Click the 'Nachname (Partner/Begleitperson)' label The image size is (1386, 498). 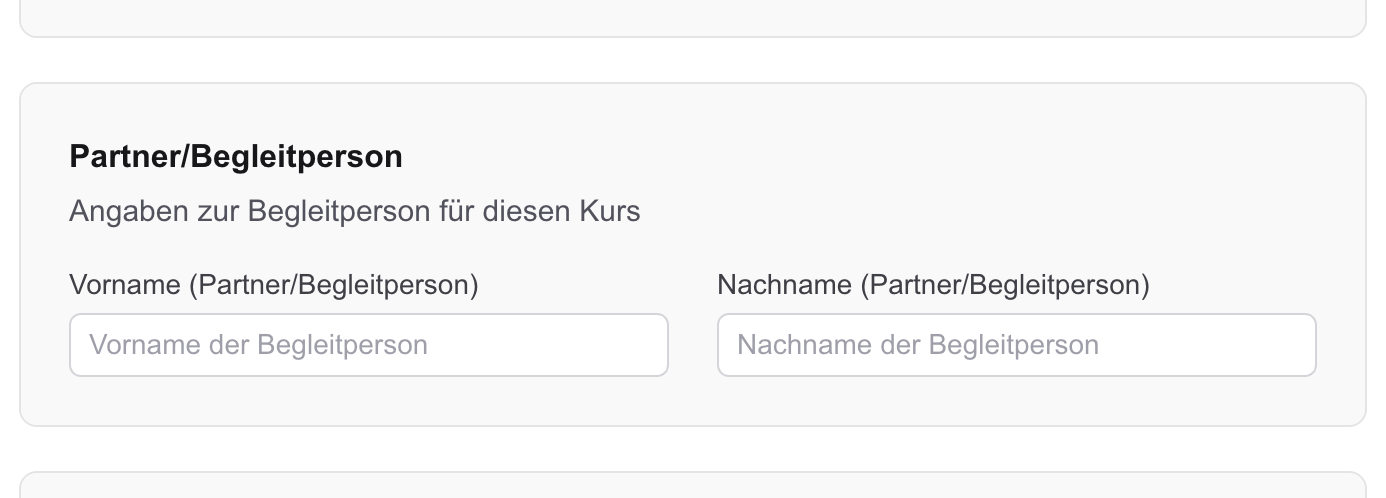pyautogui.click(x=933, y=285)
